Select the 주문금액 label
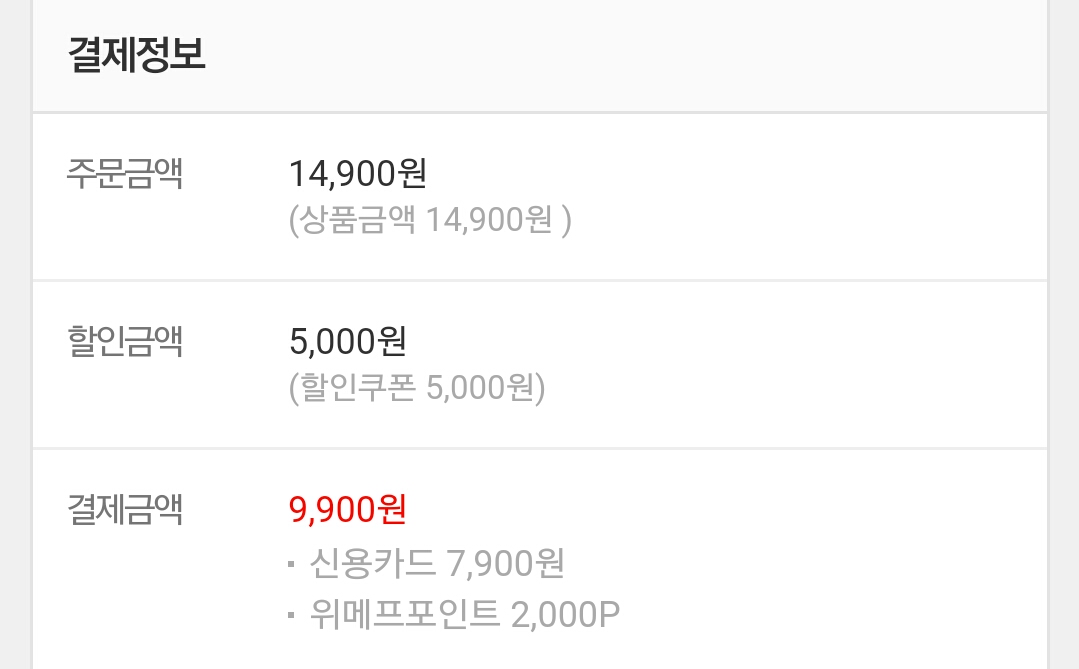This screenshot has height=669, width=1079. 125,174
